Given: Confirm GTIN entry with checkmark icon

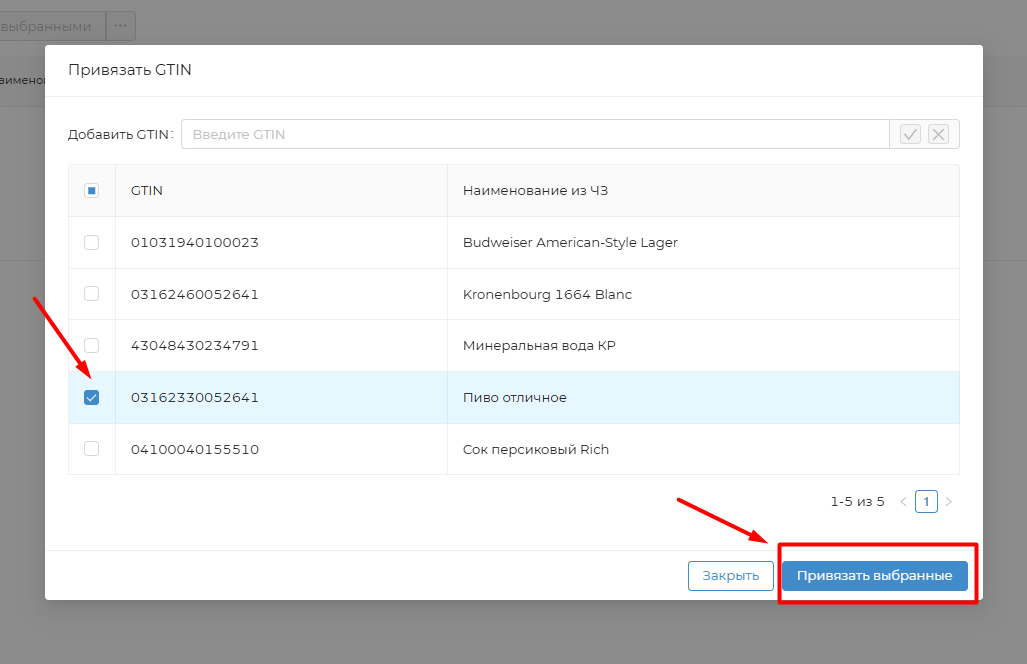Looking at the screenshot, I should pos(910,134).
